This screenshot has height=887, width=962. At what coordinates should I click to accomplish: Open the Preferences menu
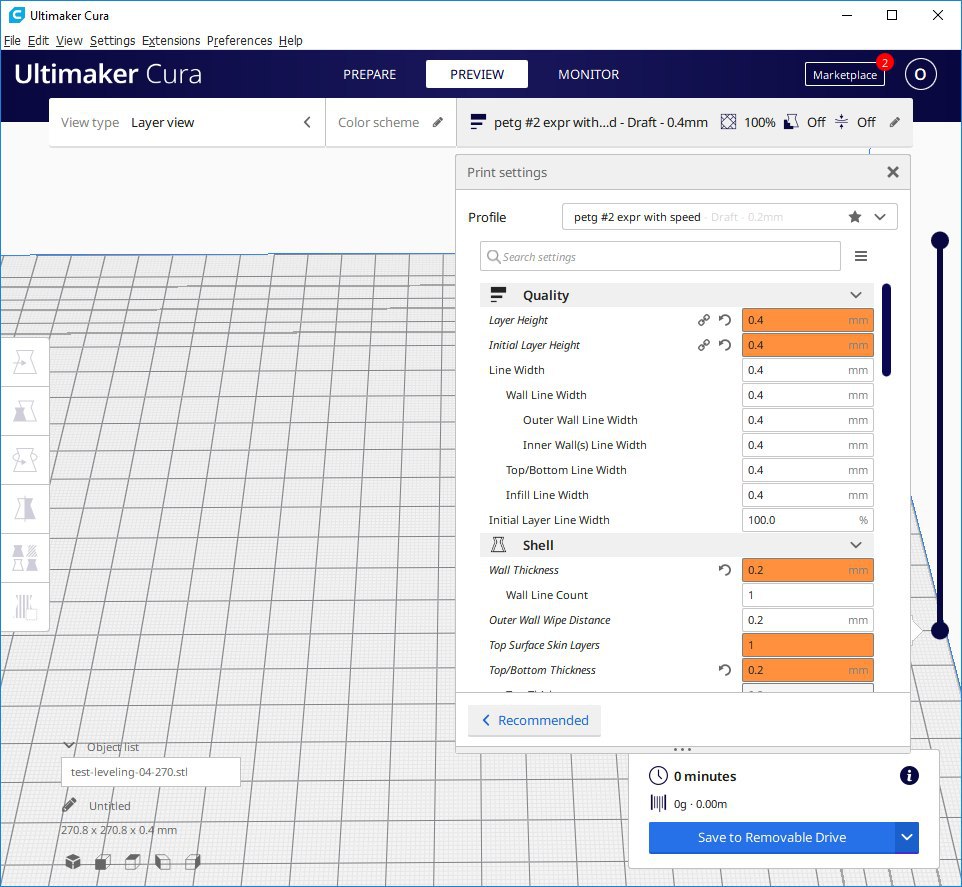pos(239,40)
